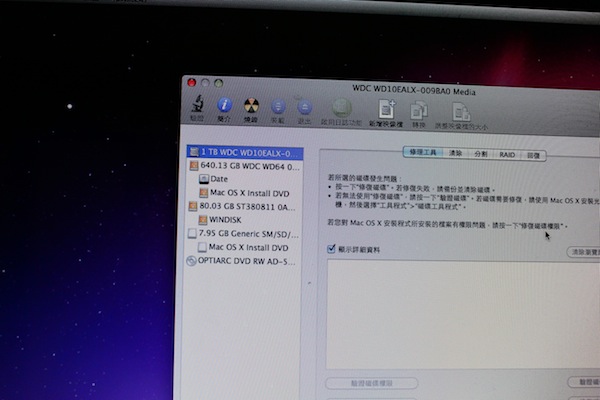Select the Date volume

pyautogui.click(x=214, y=179)
